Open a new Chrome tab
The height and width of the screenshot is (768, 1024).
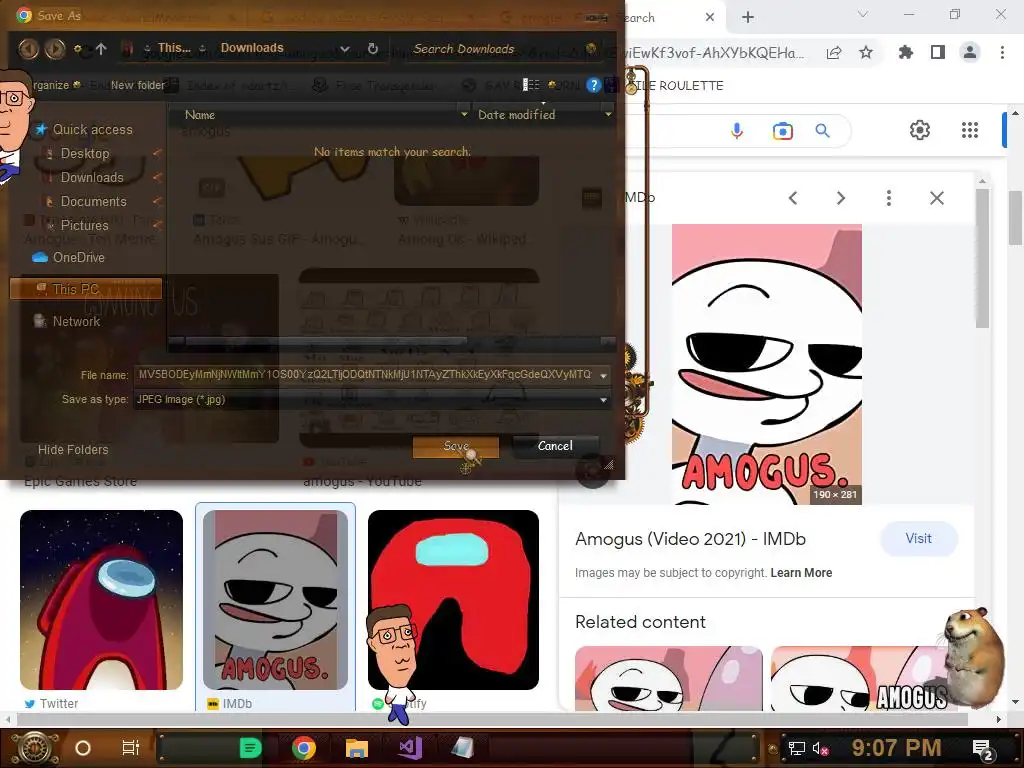tap(748, 17)
